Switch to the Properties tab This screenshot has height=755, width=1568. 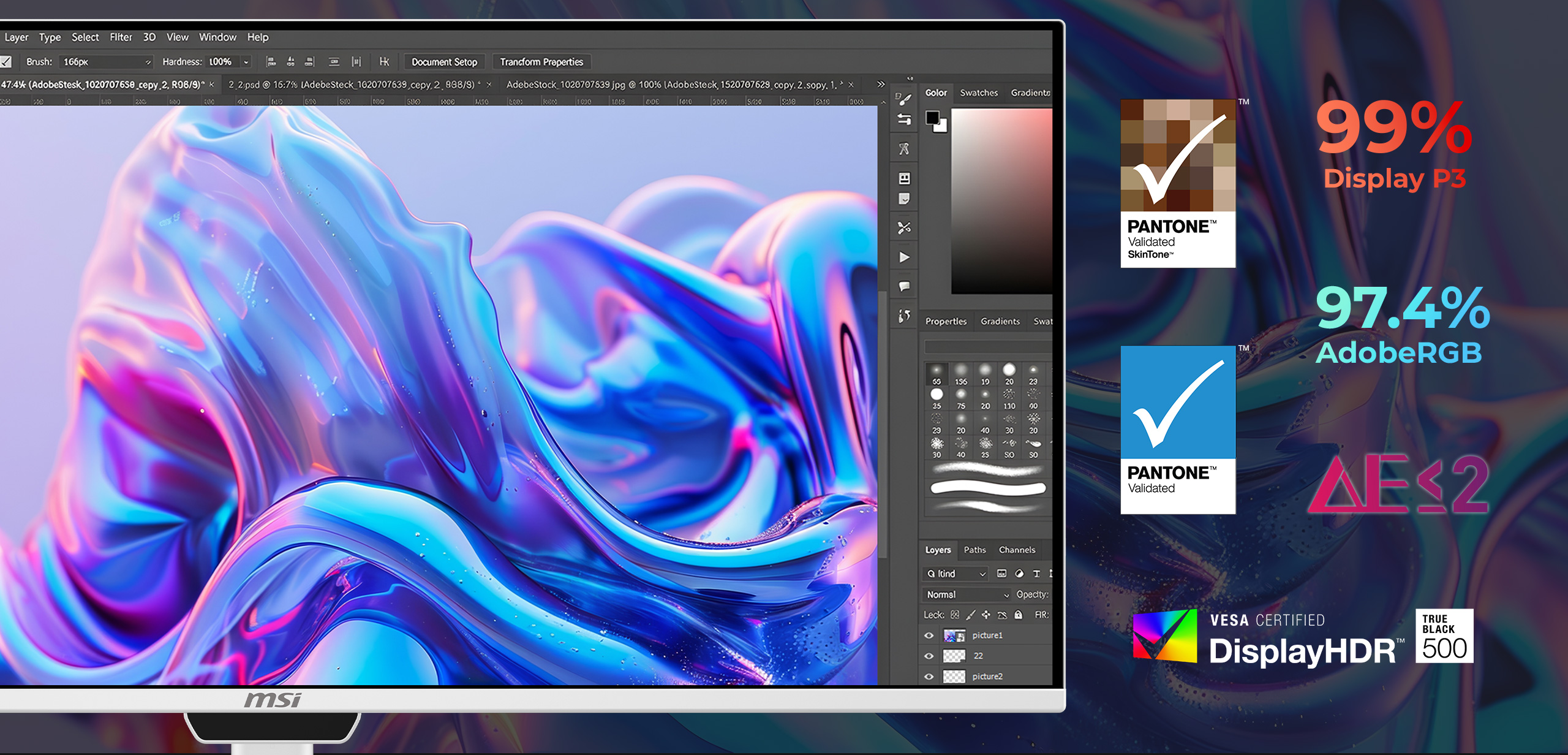[946, 321]
